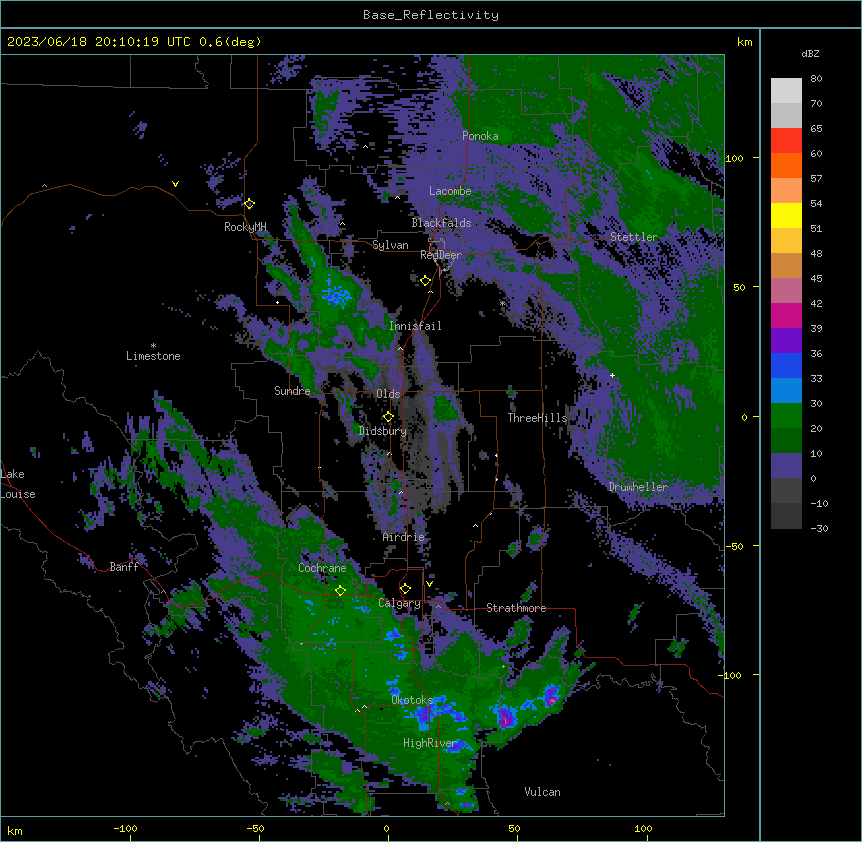Click the Ponoka city label
This screenshot has height=842, width=862.
pyautogui.click(x=480, y=136)
